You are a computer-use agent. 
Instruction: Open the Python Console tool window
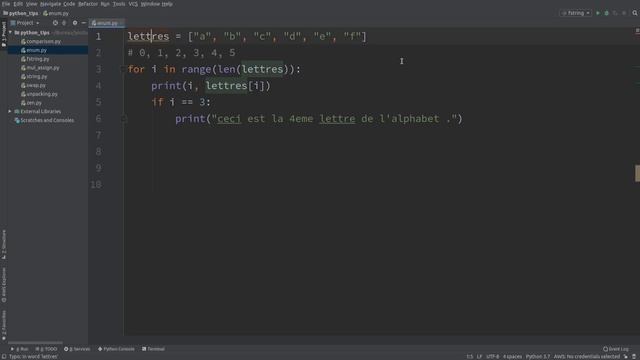click(x=116, y=349)
